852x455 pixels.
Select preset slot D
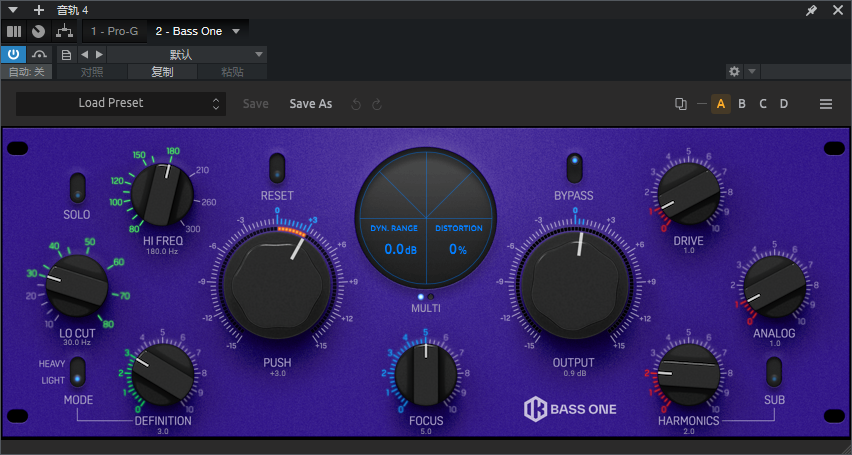784,104
